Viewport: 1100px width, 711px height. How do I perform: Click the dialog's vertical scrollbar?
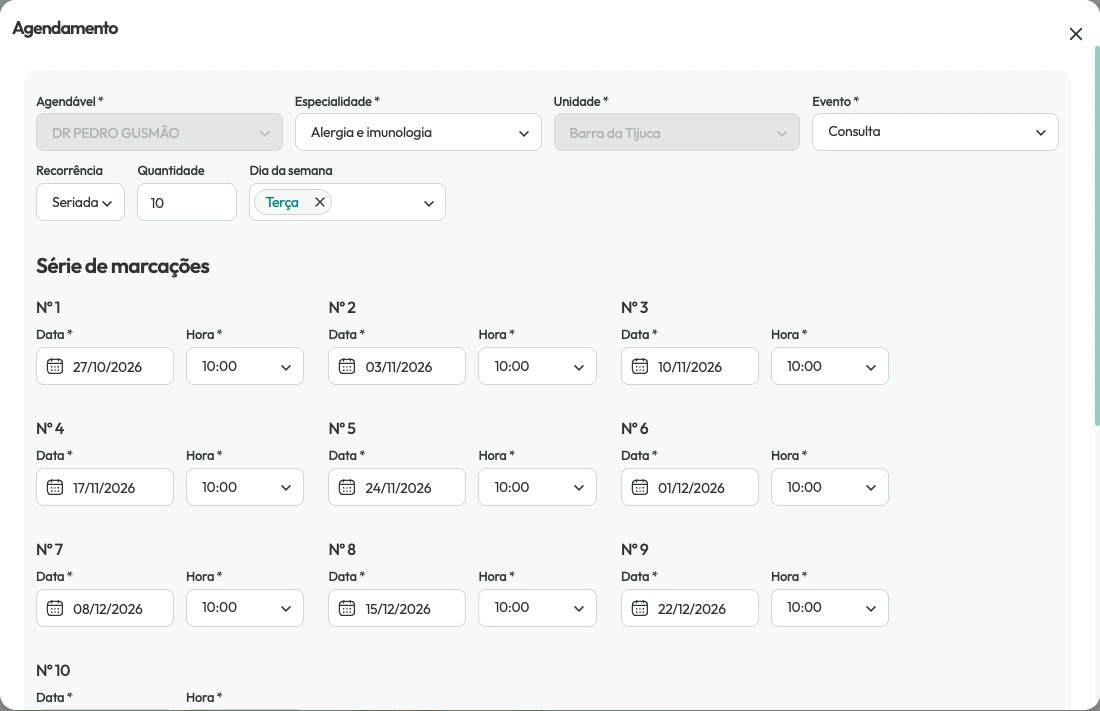click(x=1096, y=236)
